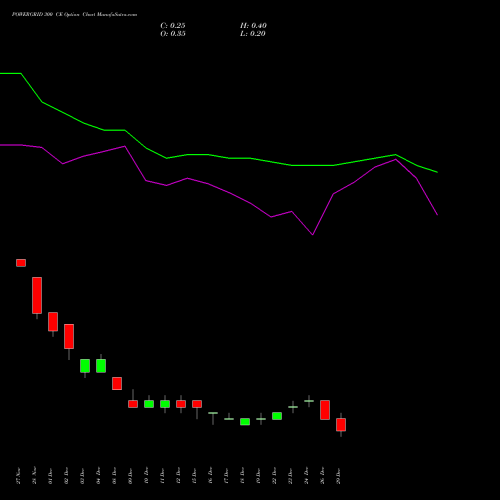Click the POWERGRID CE Option Chart title
The image size is (500, 500).
[x=74, y=15]
